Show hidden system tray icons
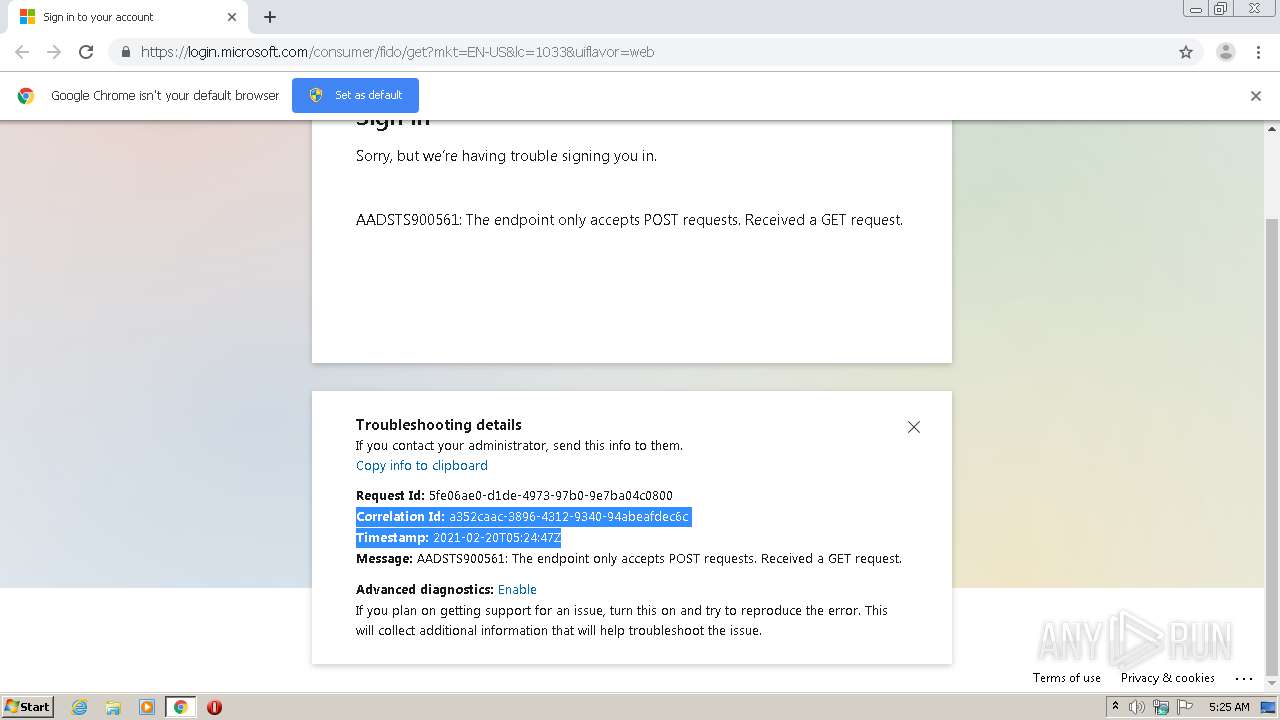Screen dimensions: 1280x720 pyautogui.click(x=1115, y=707)
